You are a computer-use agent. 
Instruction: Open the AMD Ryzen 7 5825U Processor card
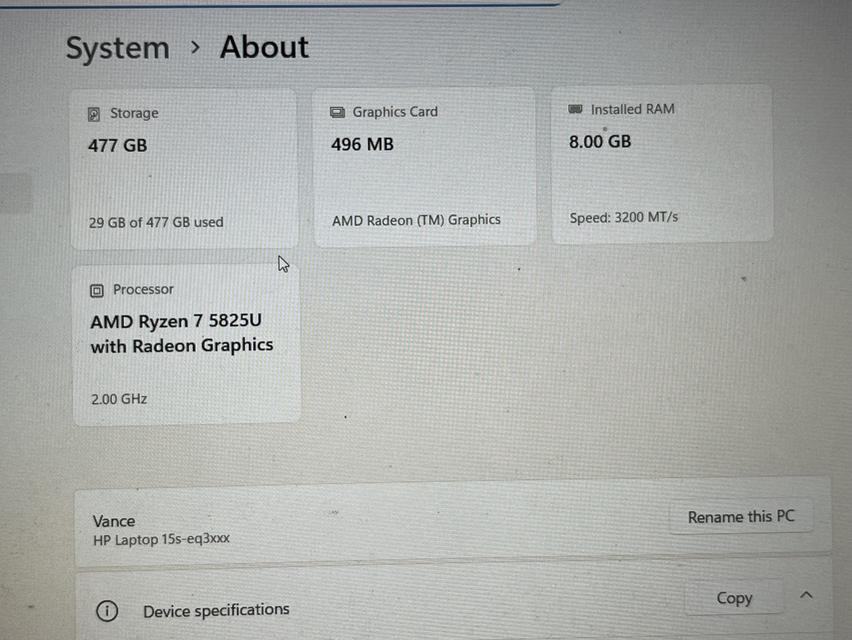[x=186, y=343]
